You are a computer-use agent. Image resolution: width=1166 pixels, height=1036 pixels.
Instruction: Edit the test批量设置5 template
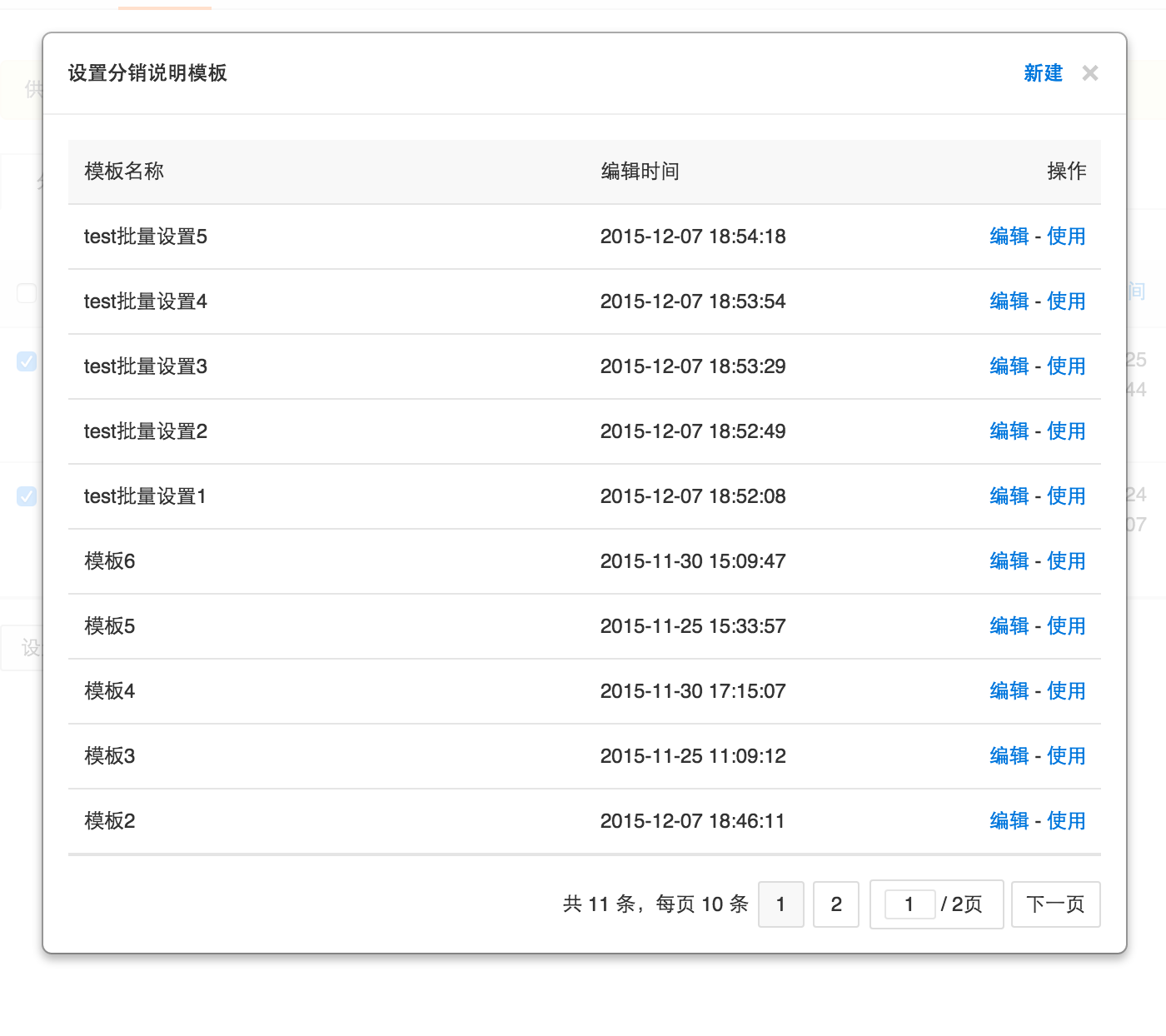1009,237
